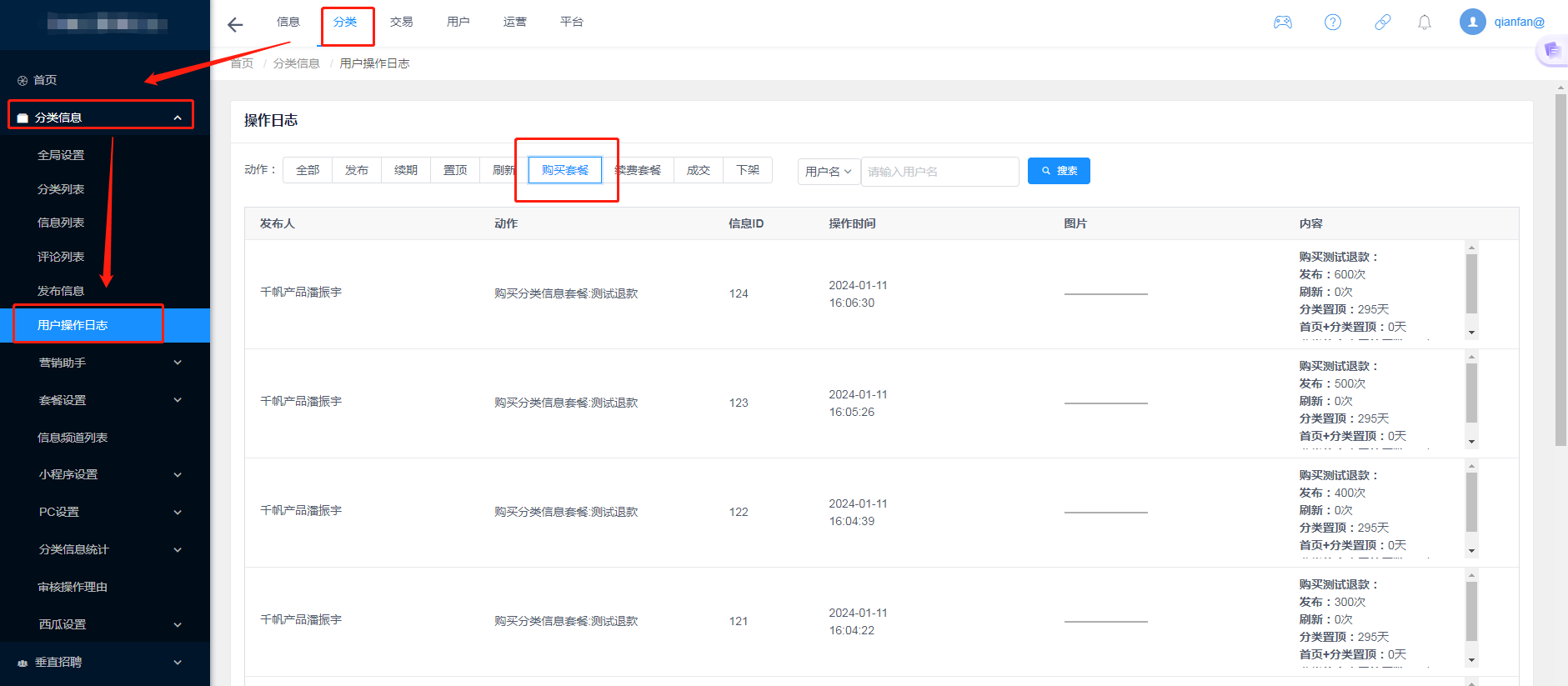Expand the 西瓜设置 submenu
The width and height of the screenshot is (1568, 686).
[x=178, y=625]
